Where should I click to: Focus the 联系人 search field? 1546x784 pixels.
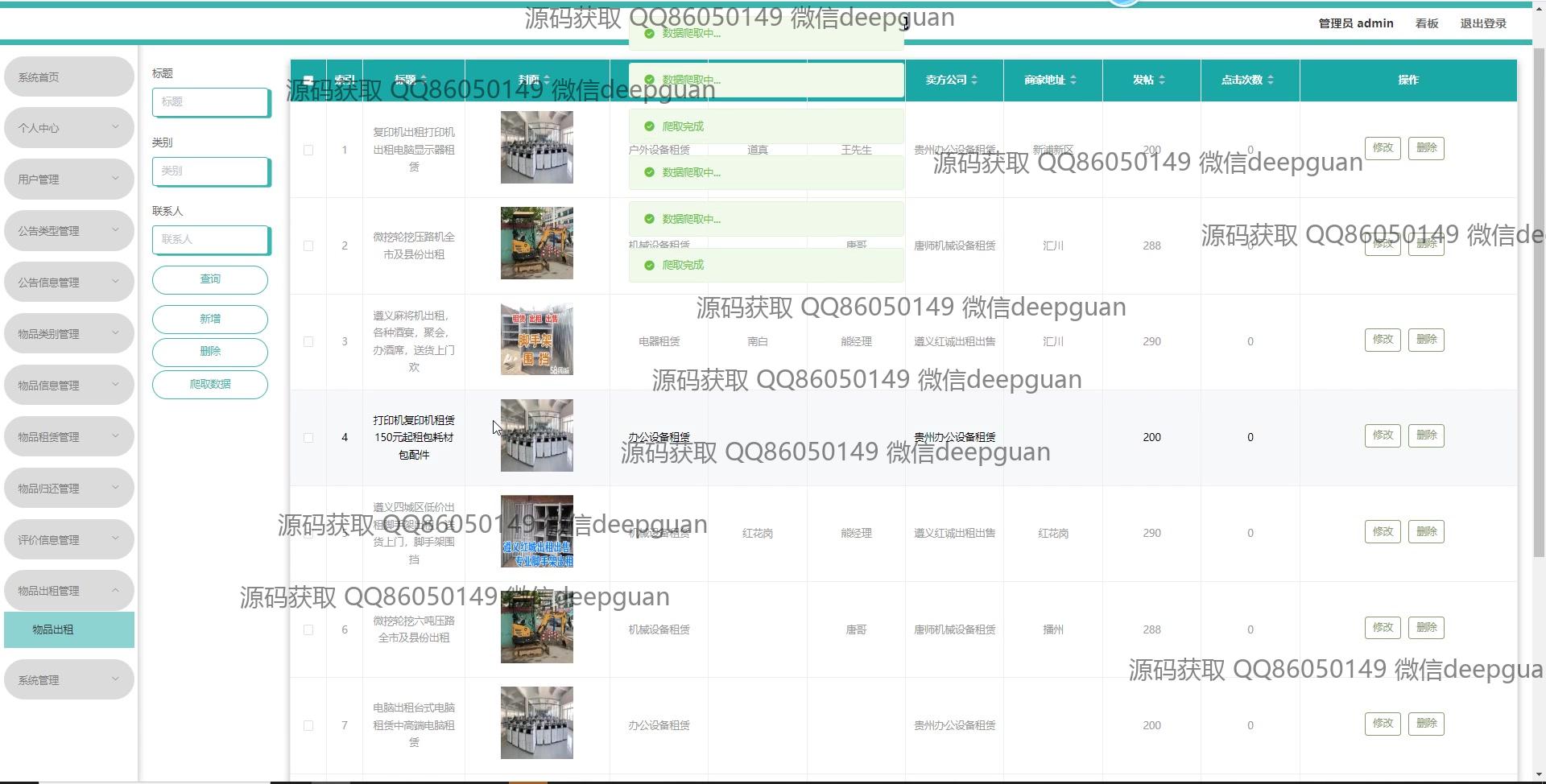coord(211,239)
